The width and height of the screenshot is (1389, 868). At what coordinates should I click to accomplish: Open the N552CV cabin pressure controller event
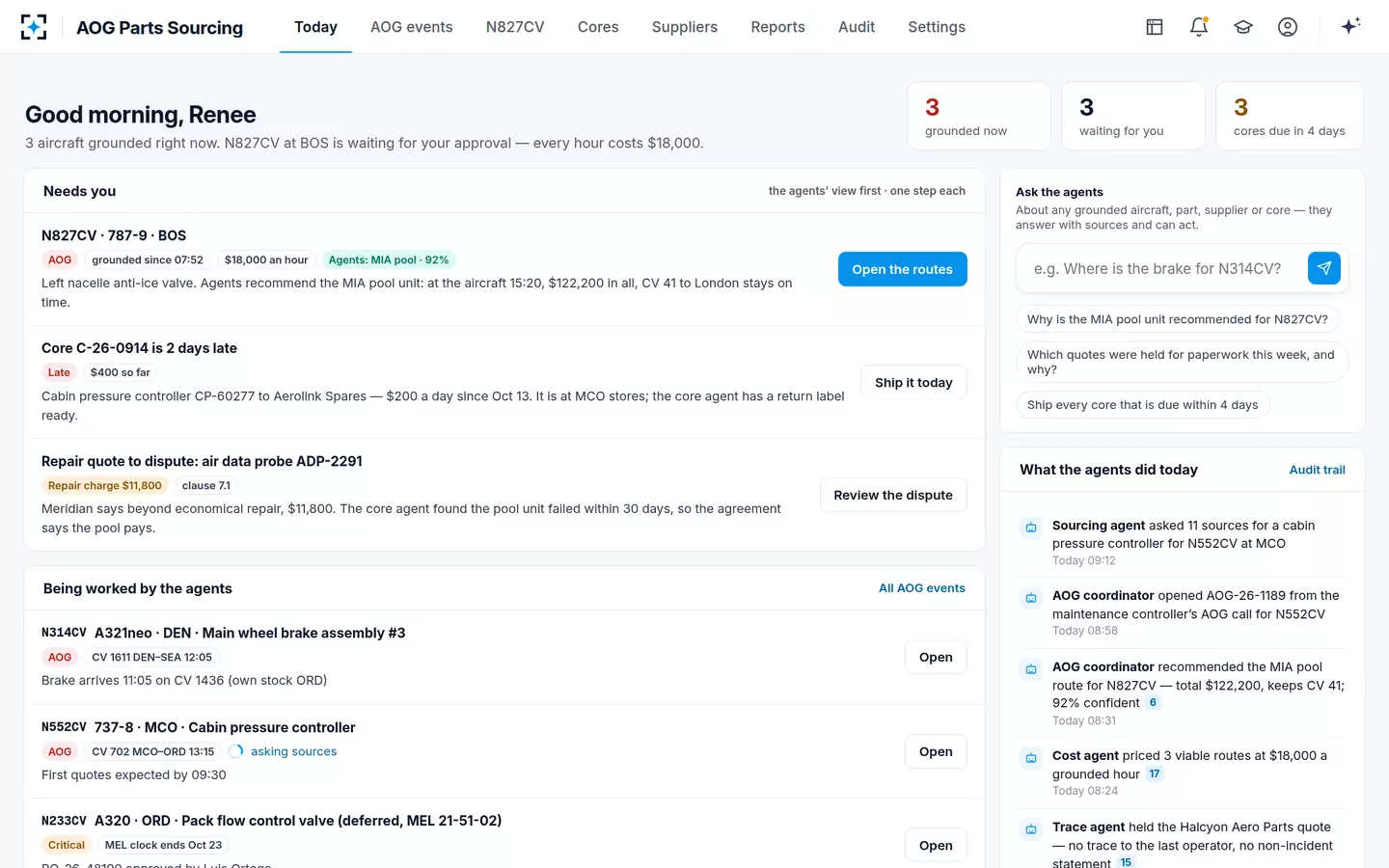(x=936, y=752)
